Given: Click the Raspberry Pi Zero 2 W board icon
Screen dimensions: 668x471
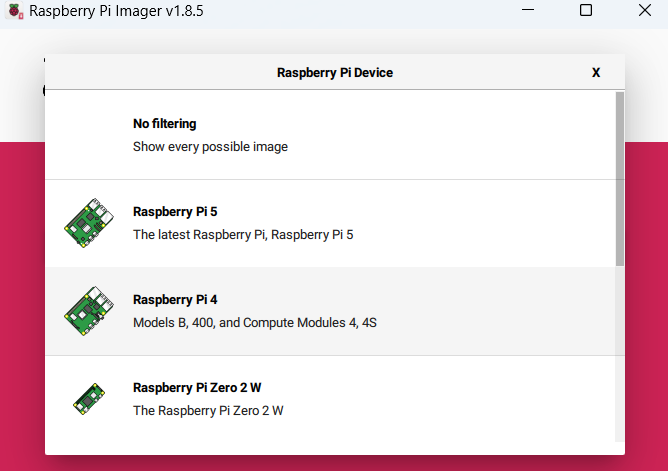Looking at the screenshot, I should (89, 398).
